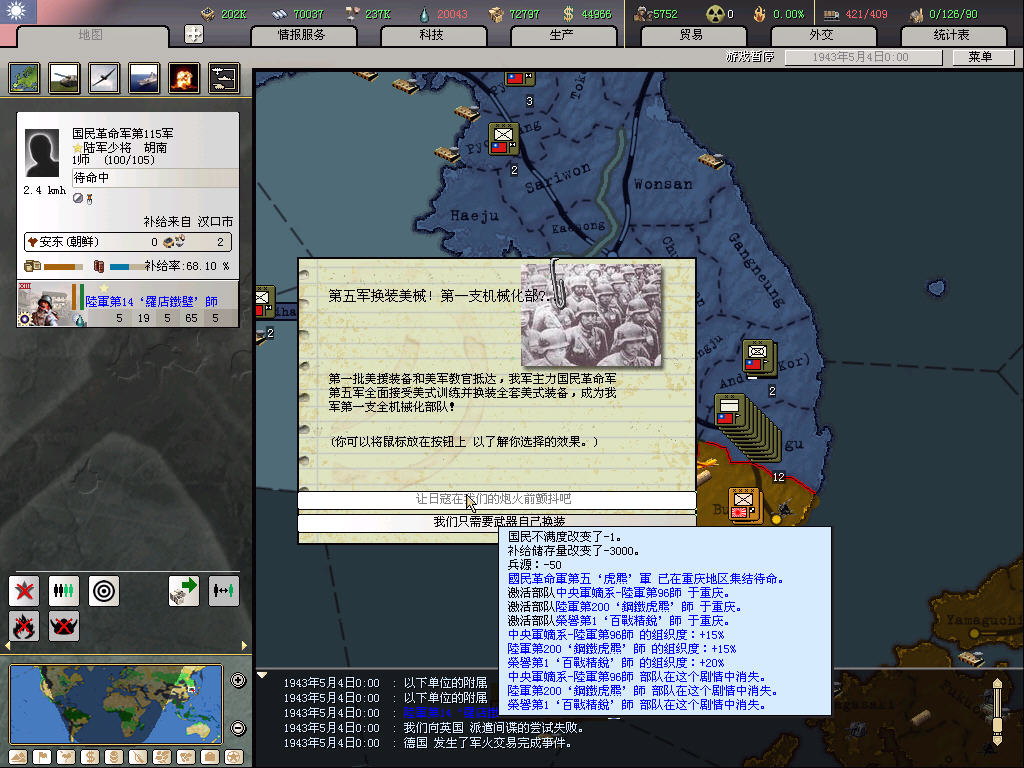Click the reinforcement soldiers icon

tap(64, 591)
